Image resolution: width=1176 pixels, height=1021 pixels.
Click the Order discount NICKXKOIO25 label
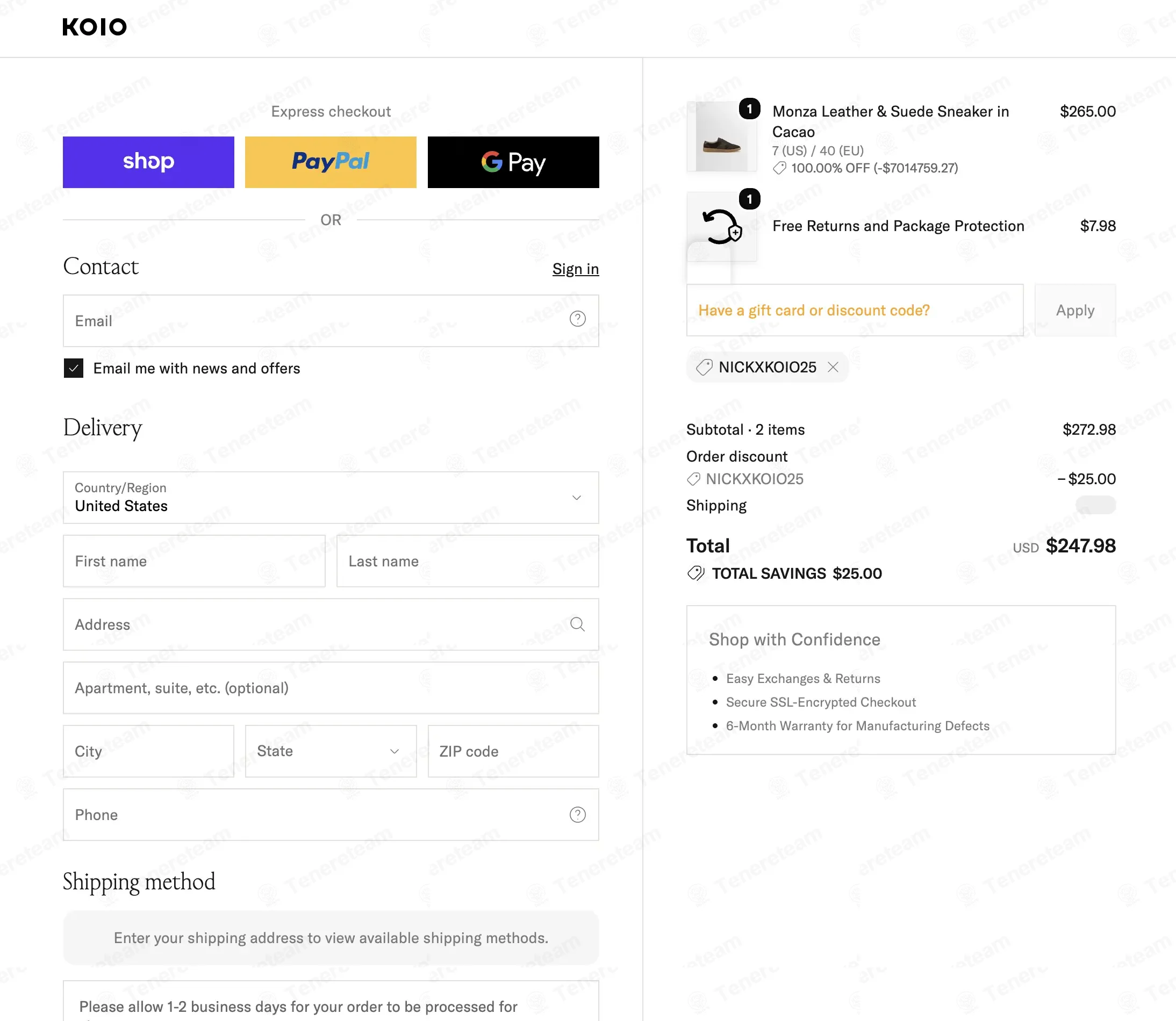(755, 479)
